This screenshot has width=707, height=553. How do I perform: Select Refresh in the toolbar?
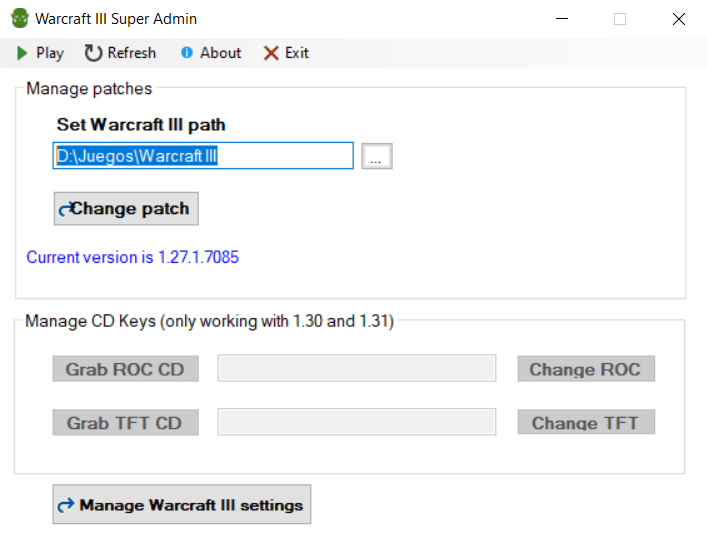[120, 53]
